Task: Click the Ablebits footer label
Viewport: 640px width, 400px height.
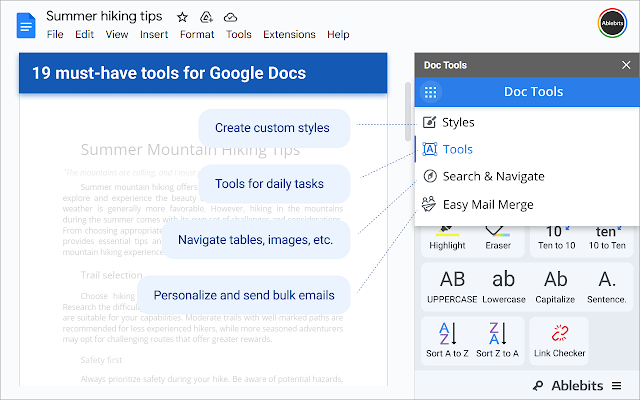Action: (x=577, y=385)
